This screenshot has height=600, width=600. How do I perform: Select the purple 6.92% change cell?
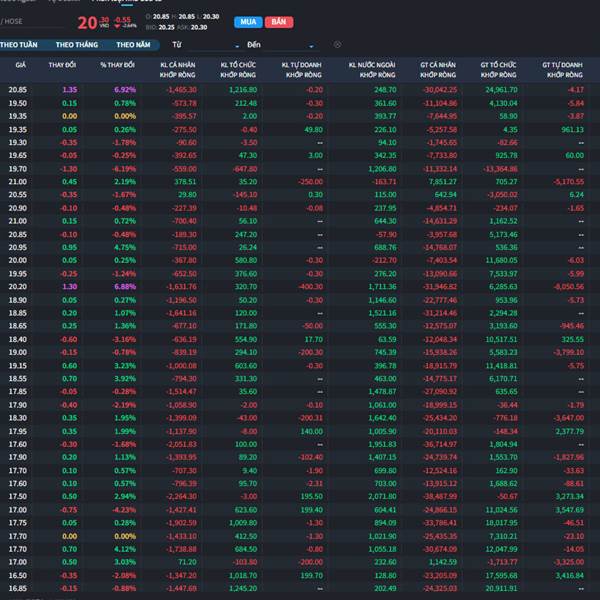pos(125,90)
